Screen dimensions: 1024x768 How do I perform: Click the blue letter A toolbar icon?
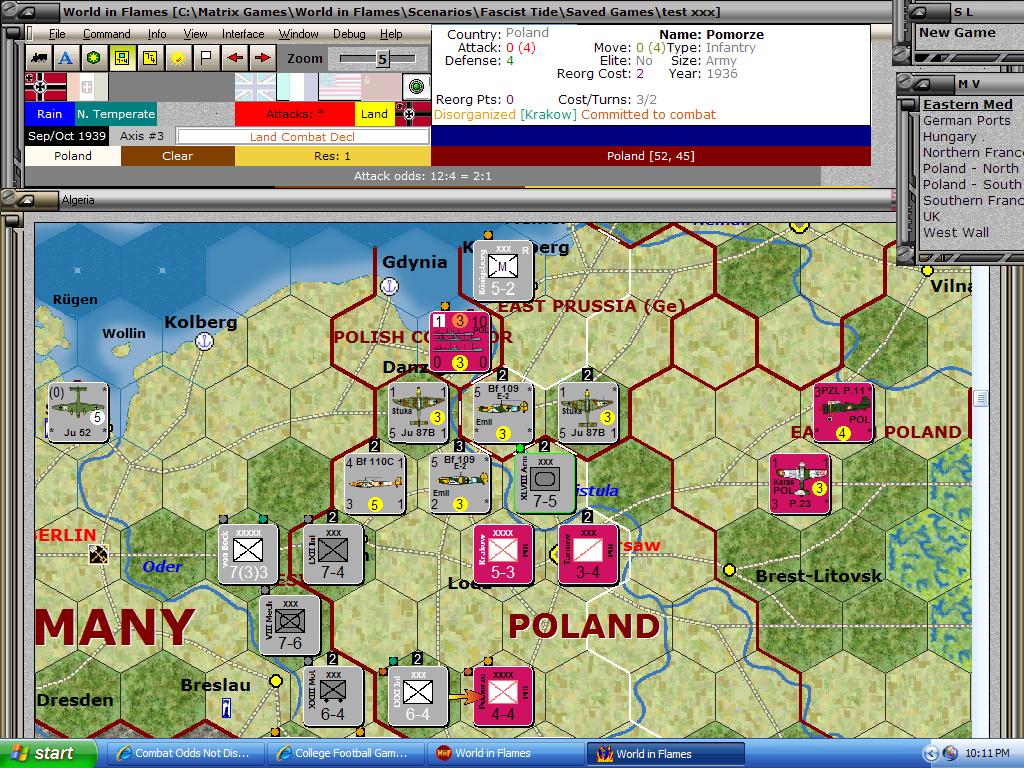pos(65,58)
